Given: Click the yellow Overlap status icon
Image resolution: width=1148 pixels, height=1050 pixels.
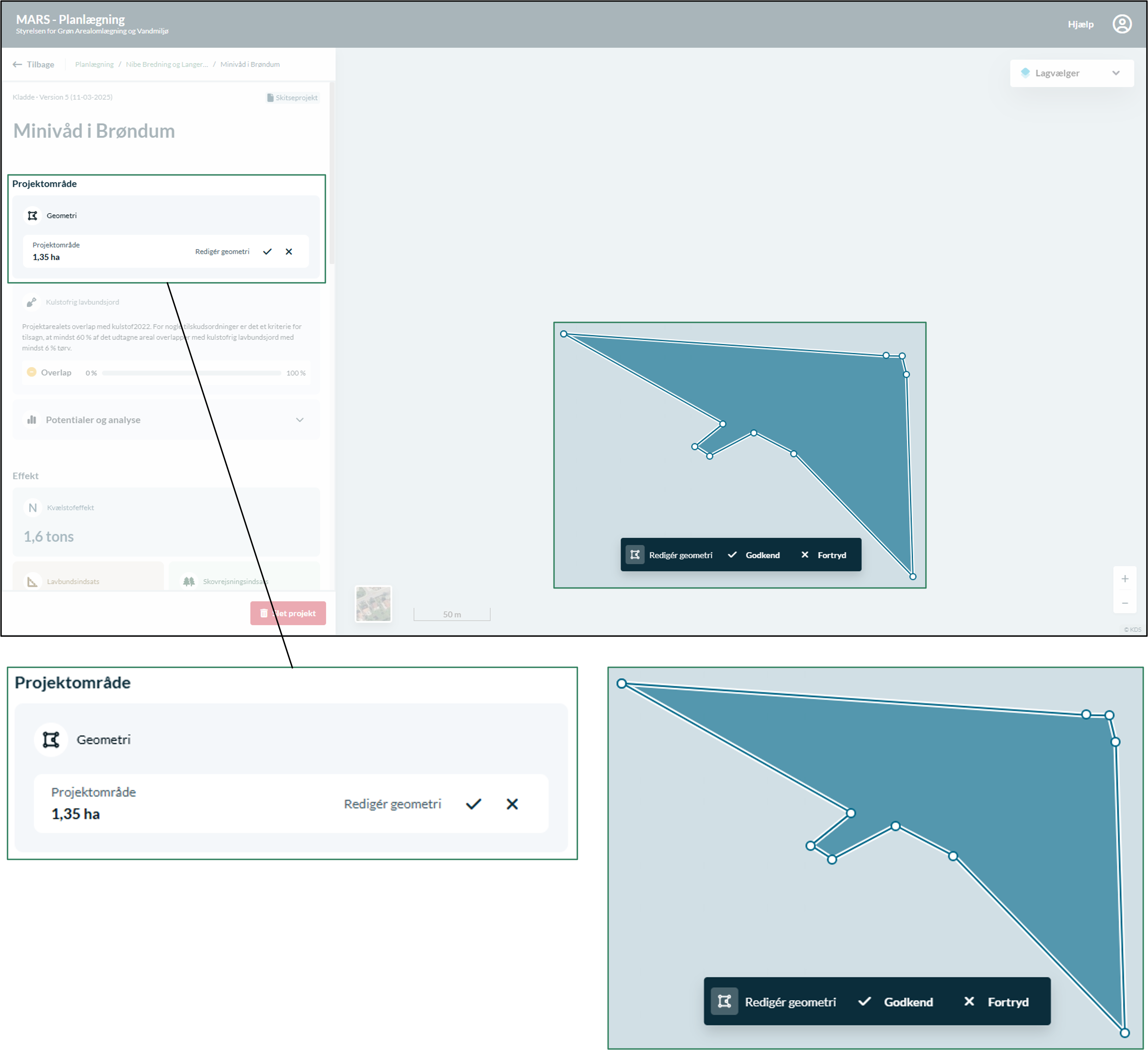Looking at the screenshot, I should 31,372.
